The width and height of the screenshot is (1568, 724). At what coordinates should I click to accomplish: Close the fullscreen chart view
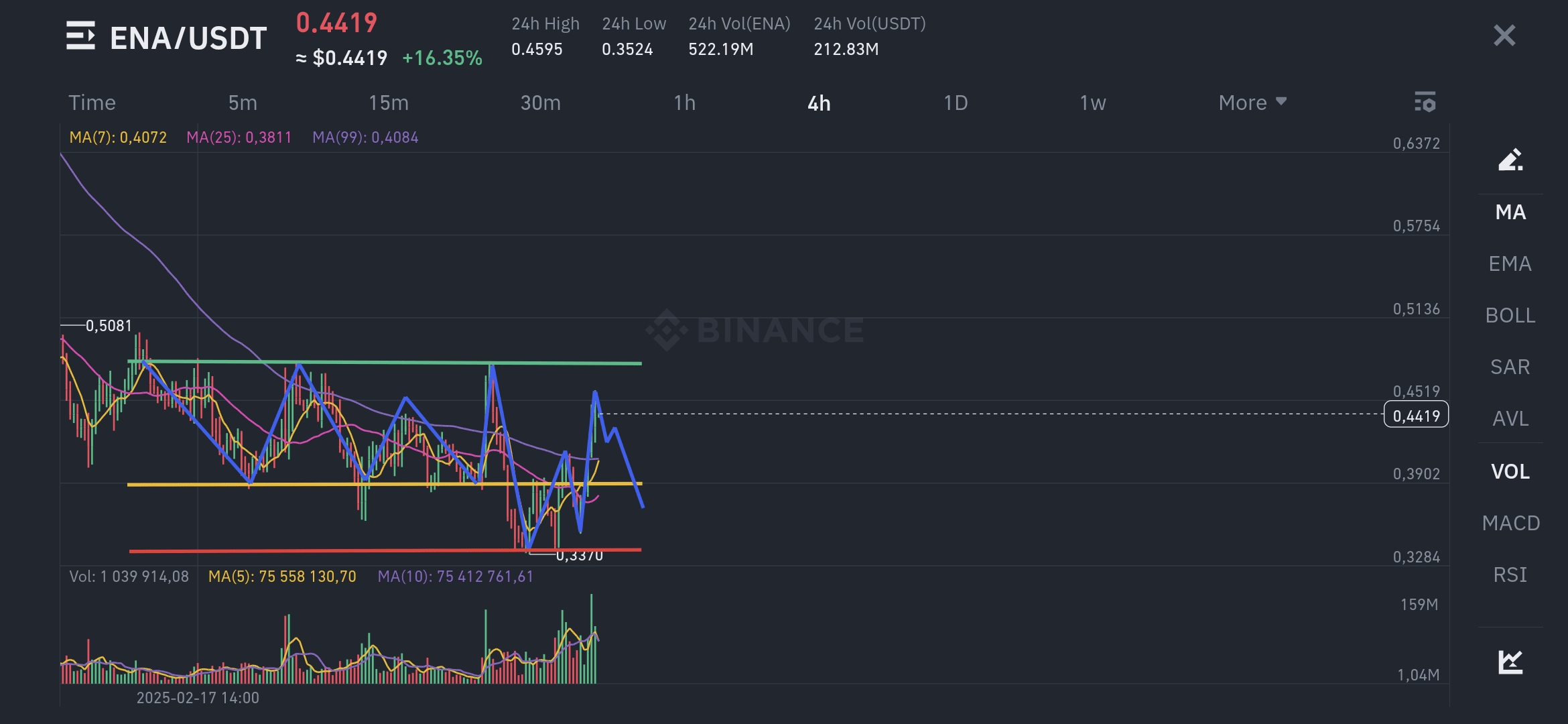(x=1504, y=36)
